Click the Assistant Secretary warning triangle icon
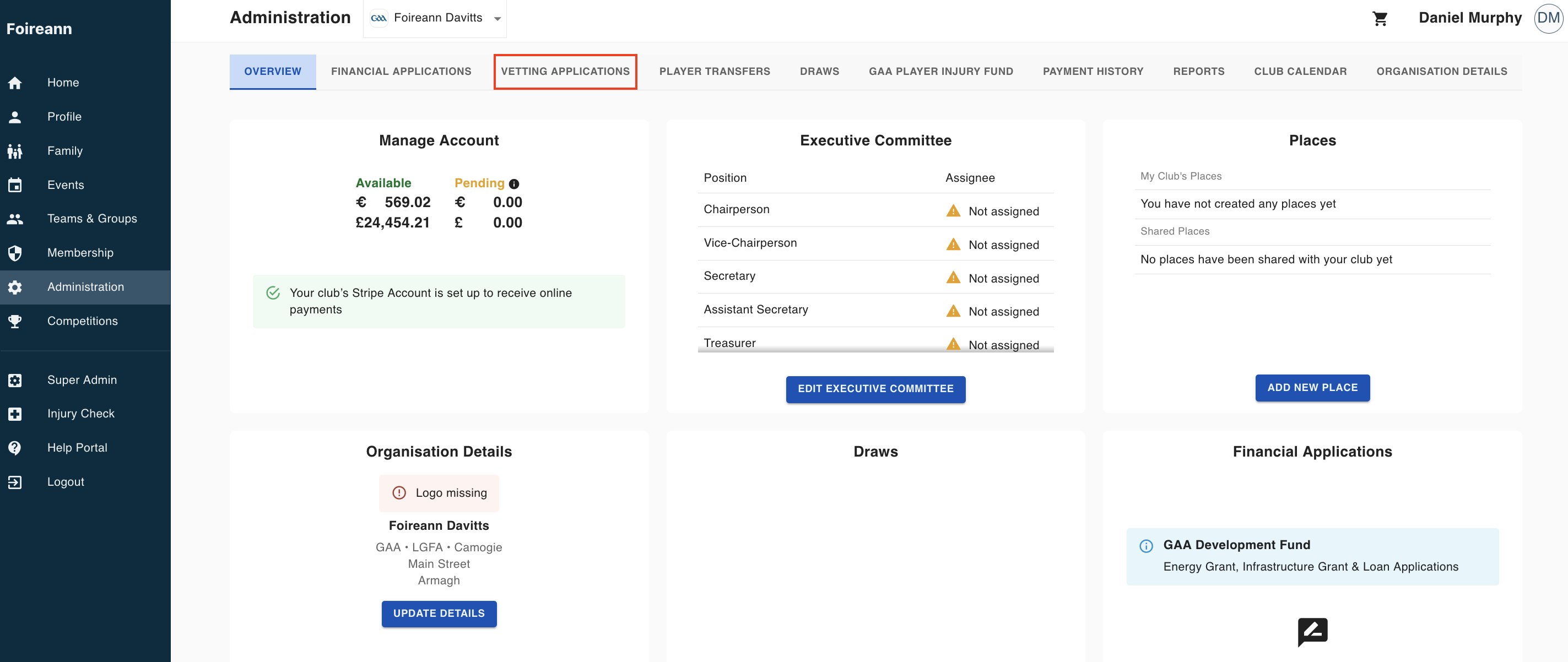1568x662 pixels. [953, 312]
